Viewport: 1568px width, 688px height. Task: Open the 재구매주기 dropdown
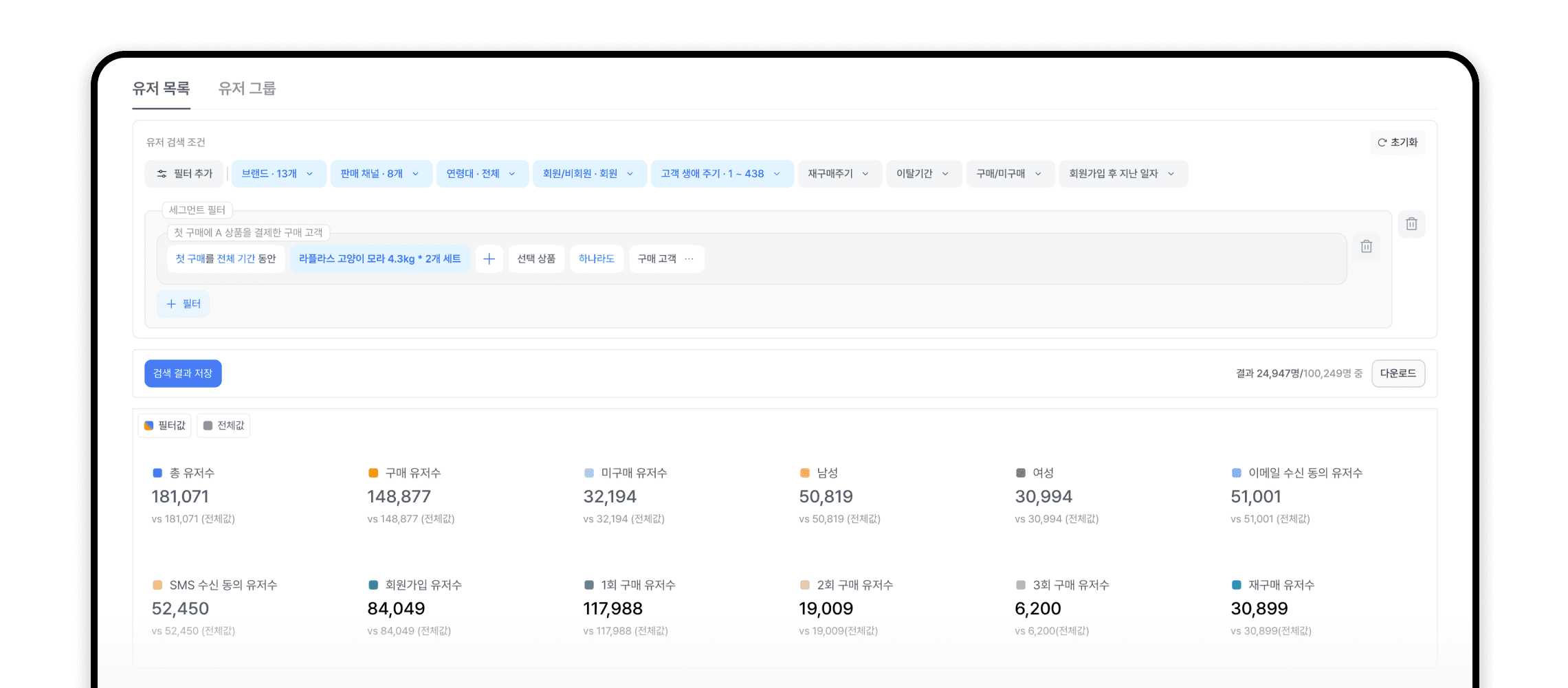coord(839,174)
